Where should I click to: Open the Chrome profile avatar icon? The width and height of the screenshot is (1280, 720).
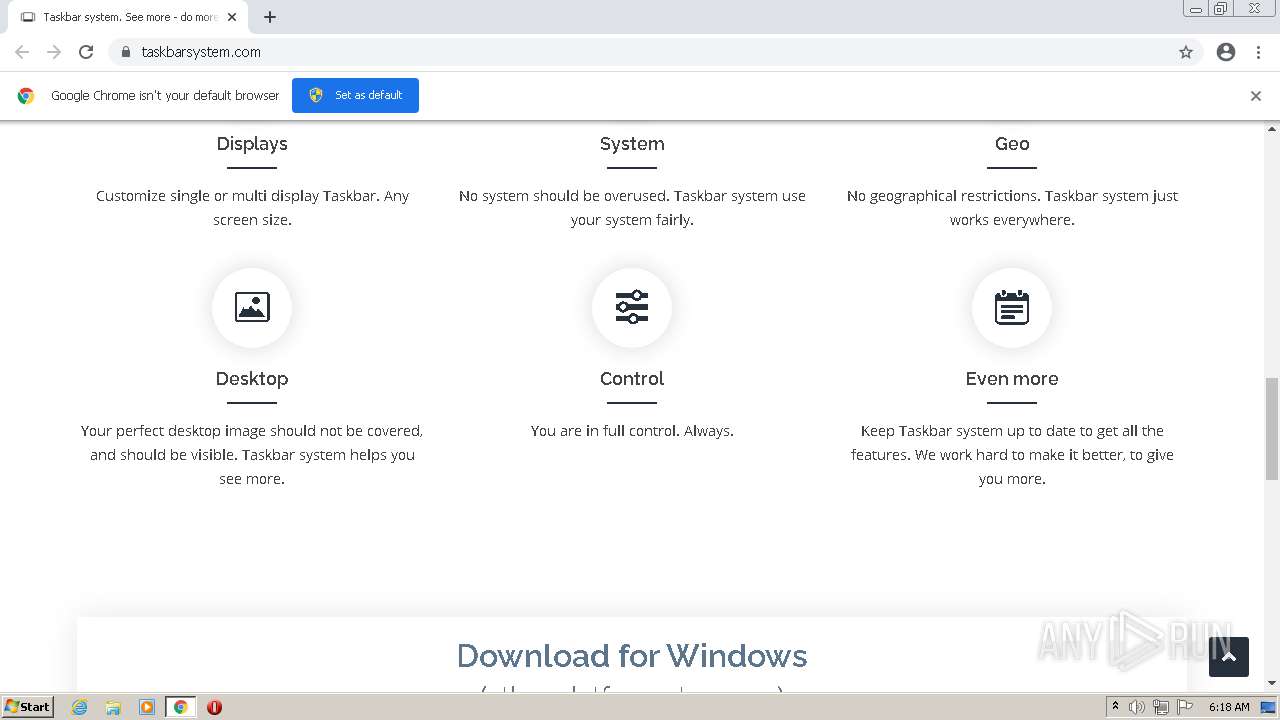click(x=1226, y=52)
